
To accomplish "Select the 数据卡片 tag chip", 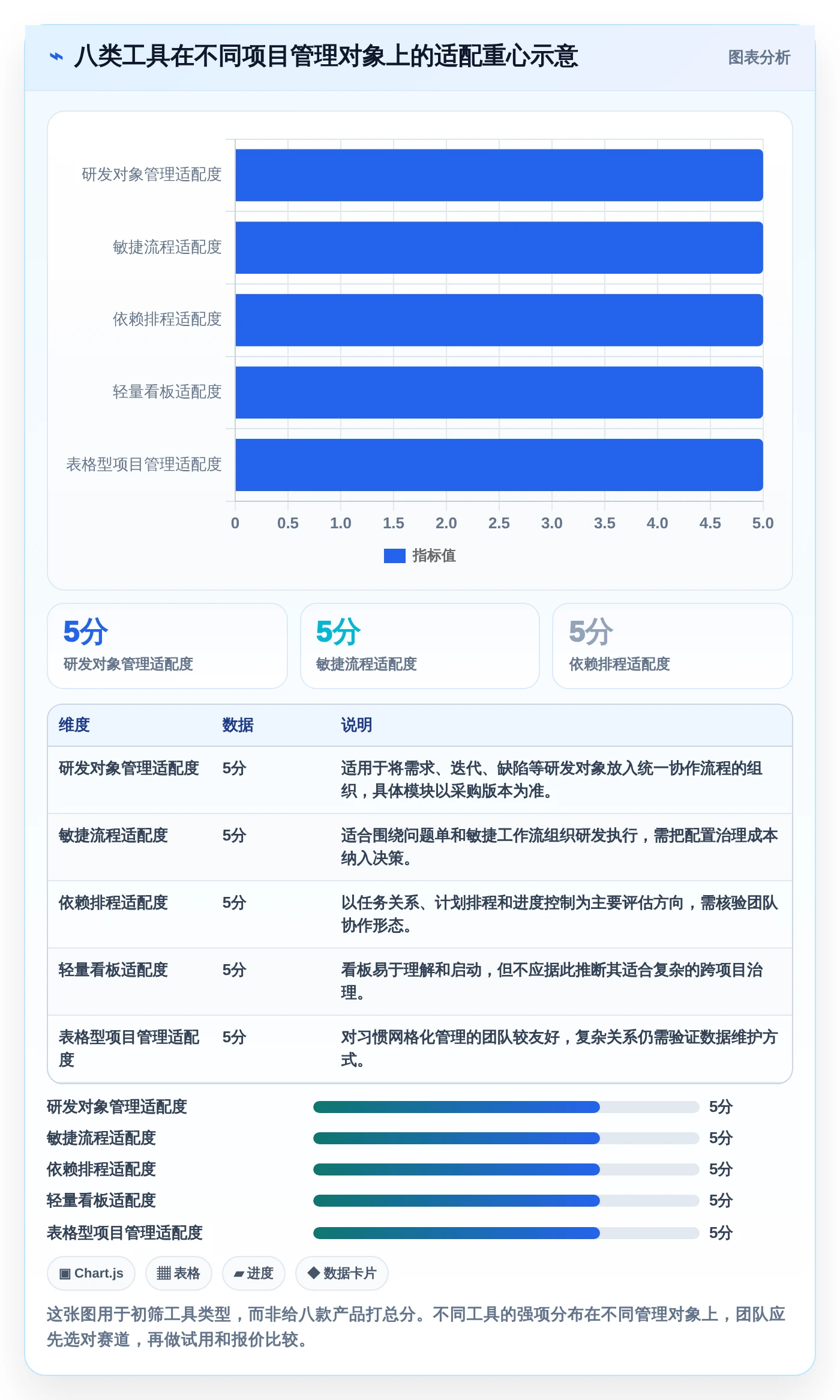I will coord(342,1273).
